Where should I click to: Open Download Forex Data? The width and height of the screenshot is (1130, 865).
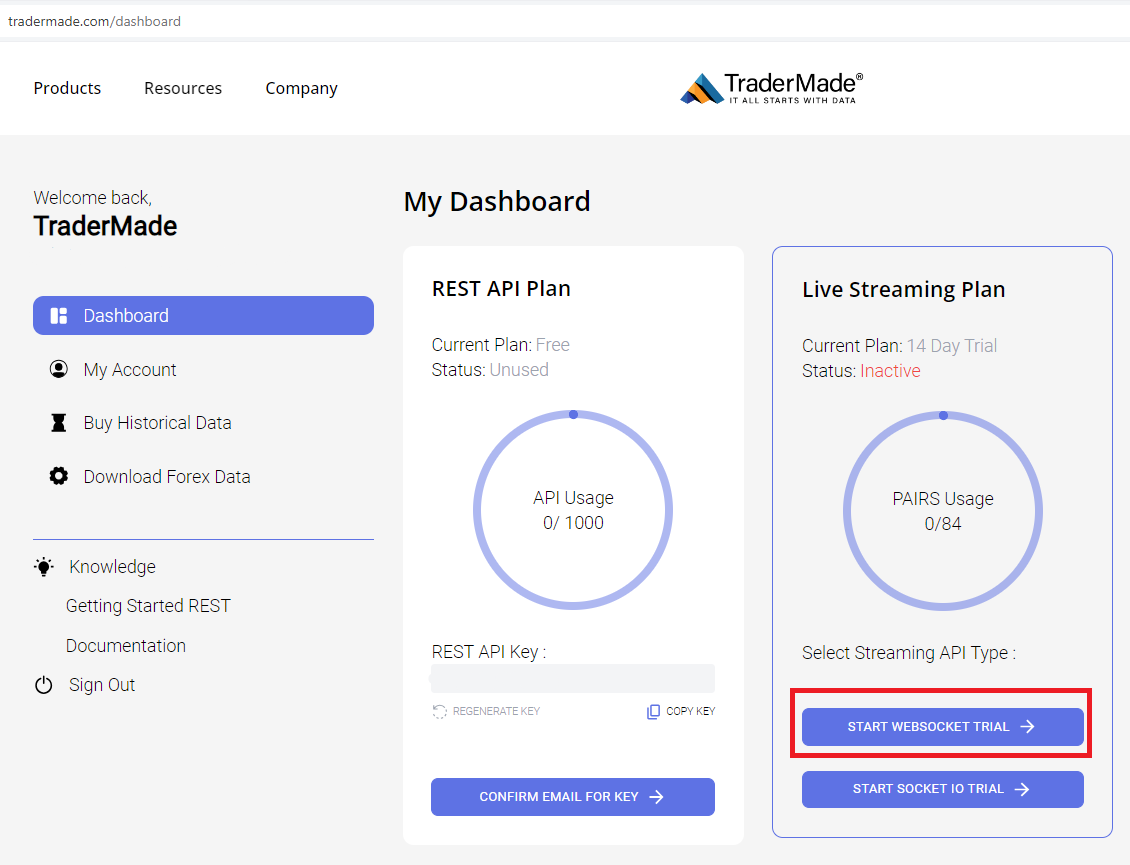click(x=166, y=476)
